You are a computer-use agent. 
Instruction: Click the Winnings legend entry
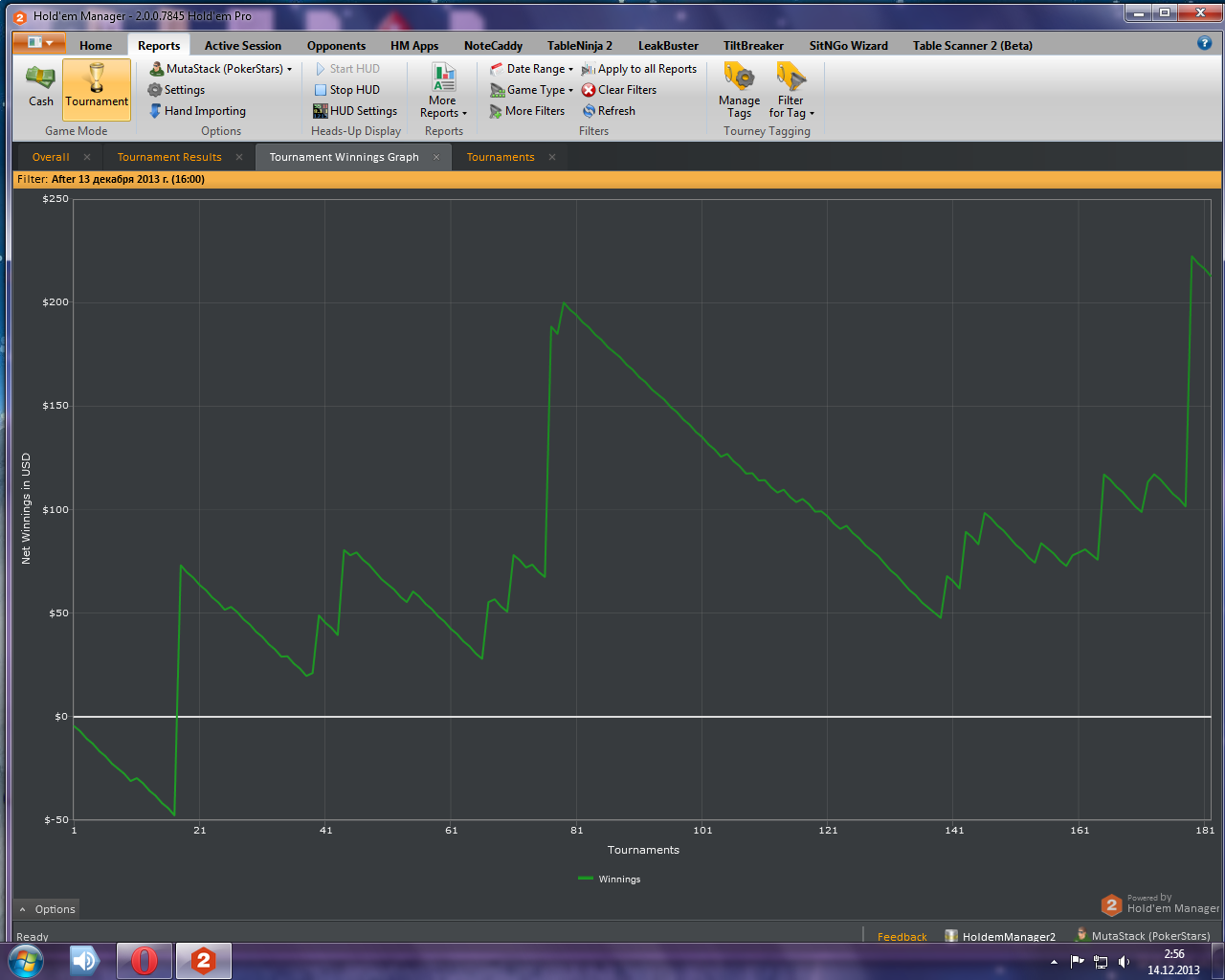[x=610, y=879]
